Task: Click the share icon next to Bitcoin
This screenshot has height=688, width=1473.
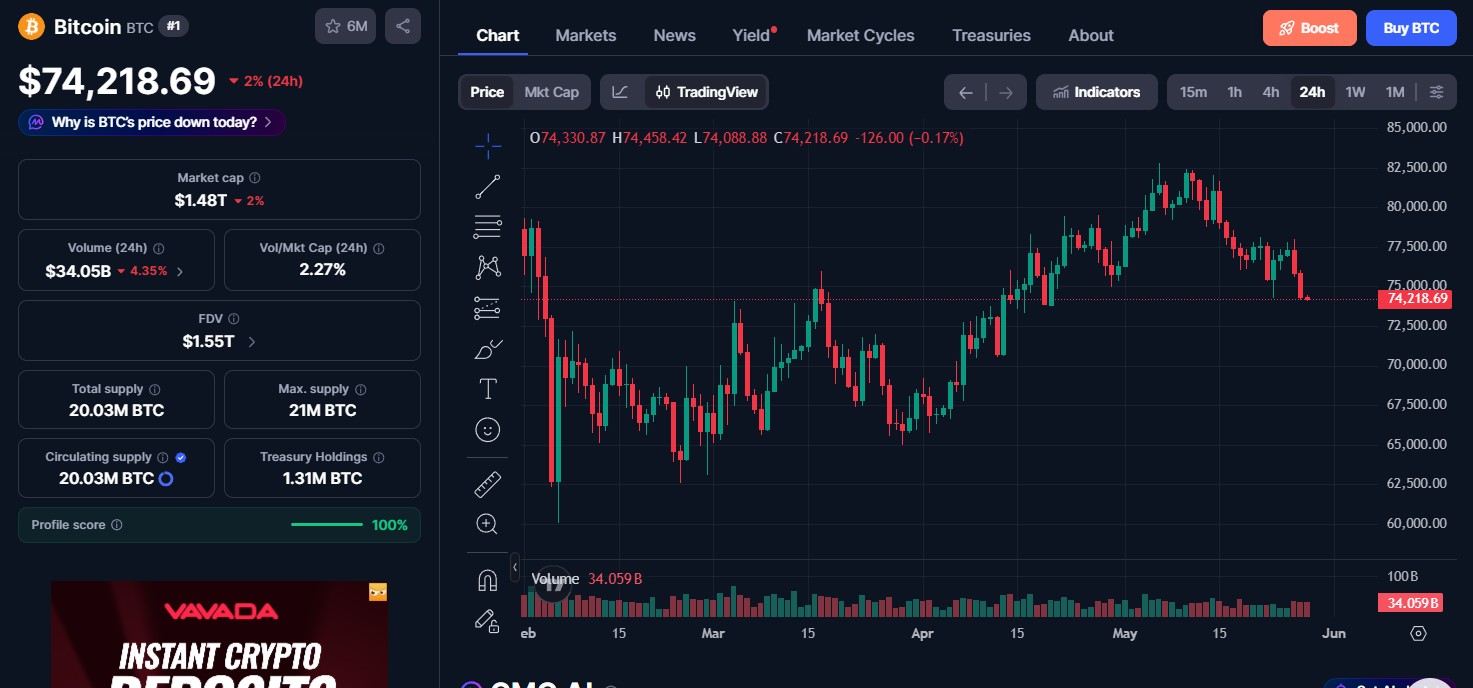Action: pyautogui.click(x=403, y=26)
